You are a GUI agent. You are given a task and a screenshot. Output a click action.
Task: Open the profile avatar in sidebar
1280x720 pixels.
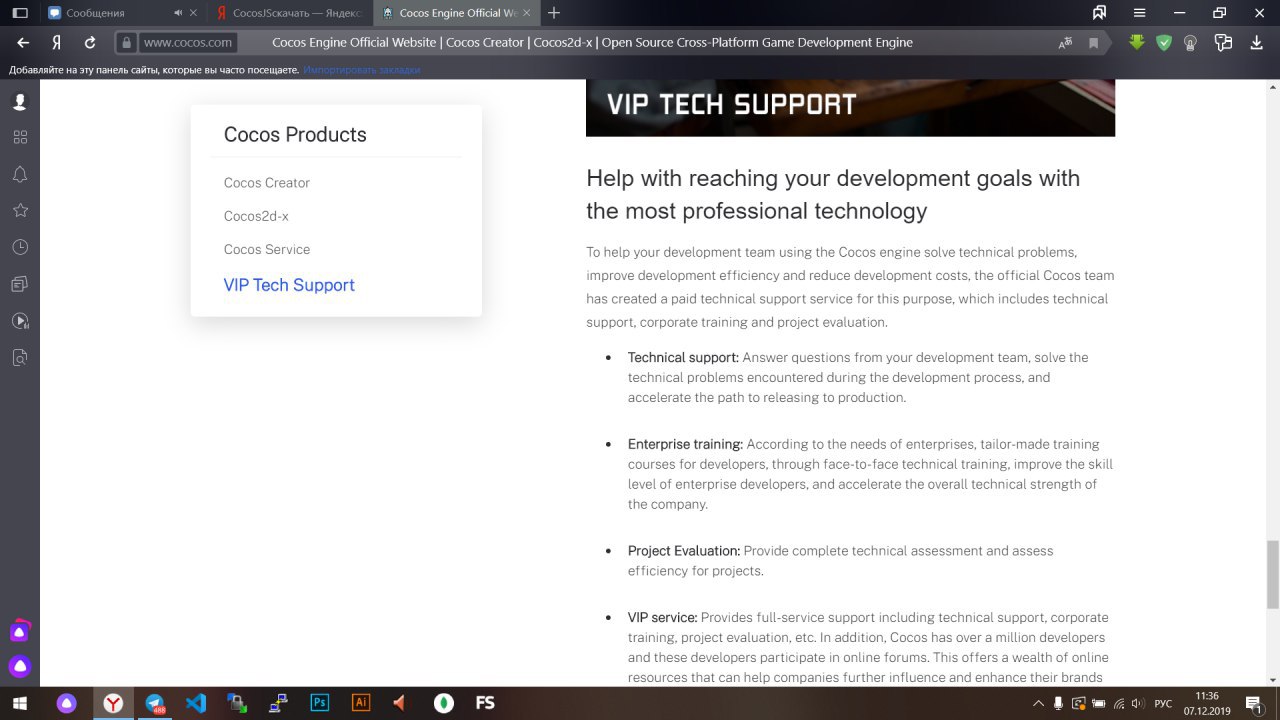[x=20, y=102]
